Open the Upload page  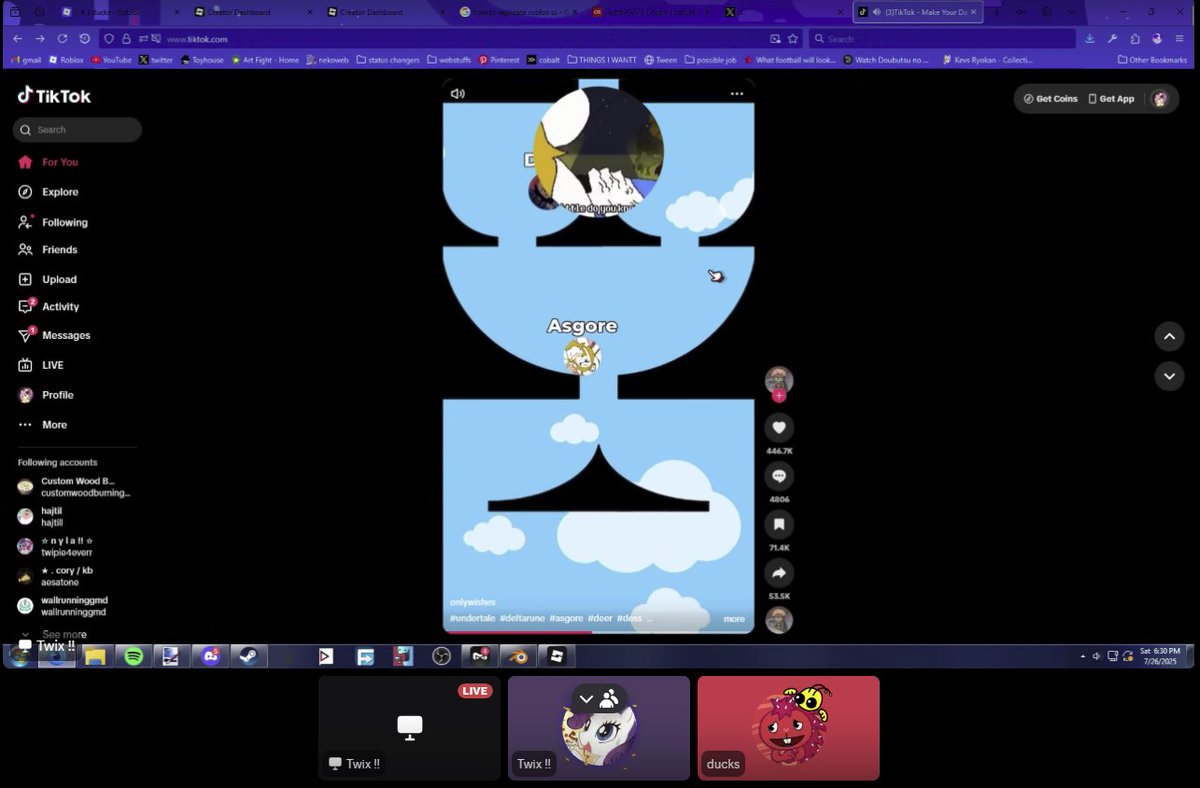point(48,280)
